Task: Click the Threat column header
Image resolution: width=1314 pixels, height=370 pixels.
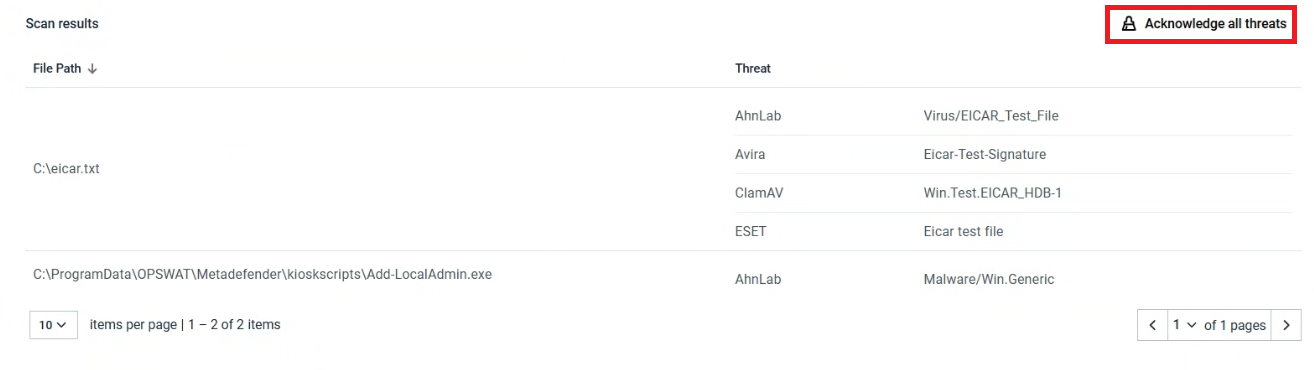Action: (753, 68)
